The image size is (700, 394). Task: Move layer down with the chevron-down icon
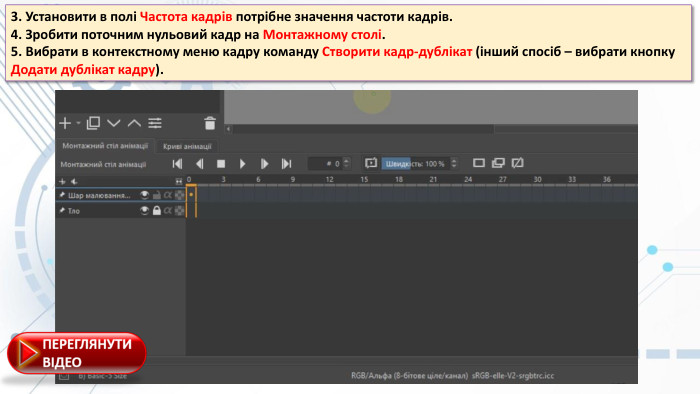coord(114,123)
